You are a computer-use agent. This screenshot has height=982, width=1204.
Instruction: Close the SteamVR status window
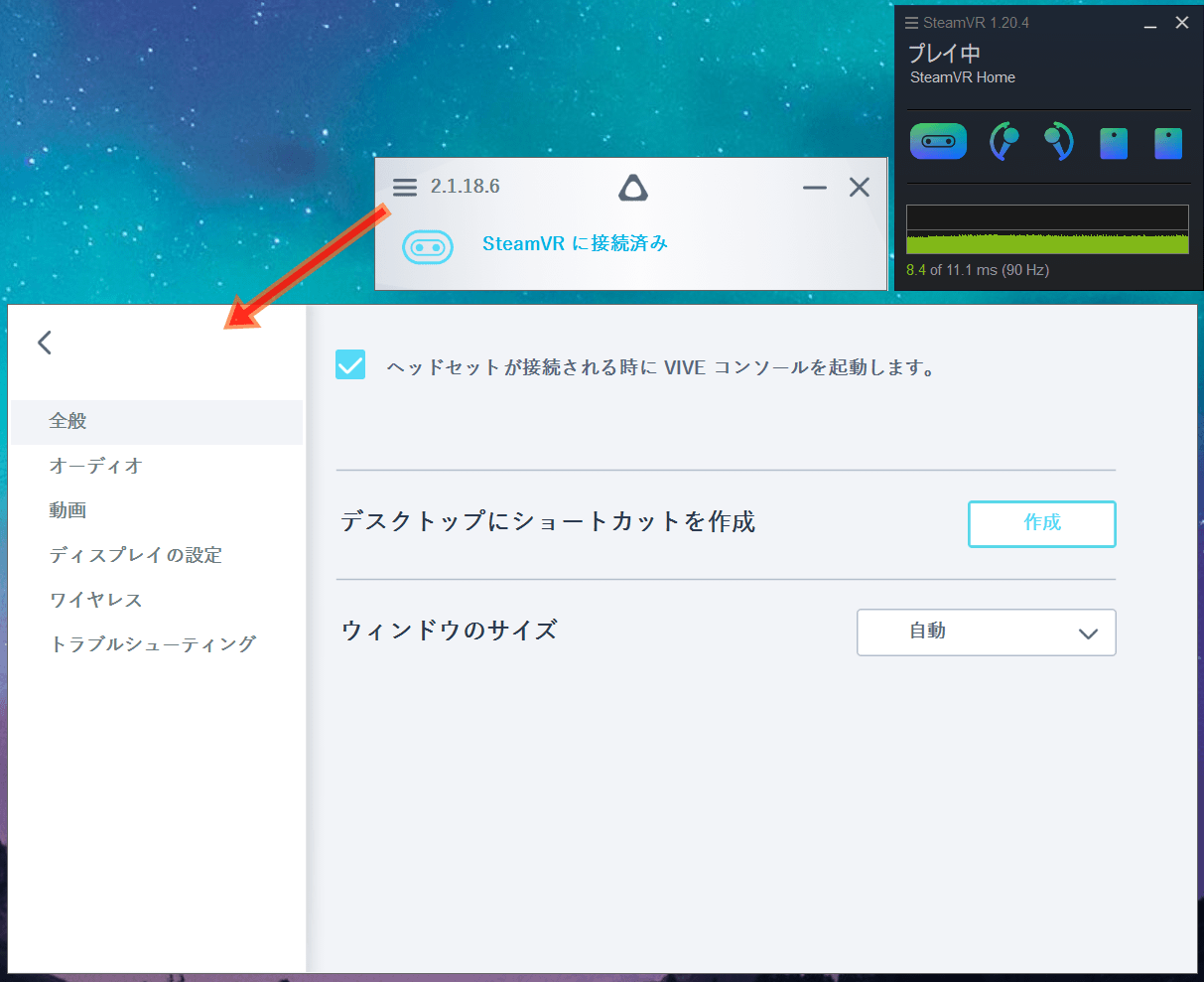tap(1182, 23)
